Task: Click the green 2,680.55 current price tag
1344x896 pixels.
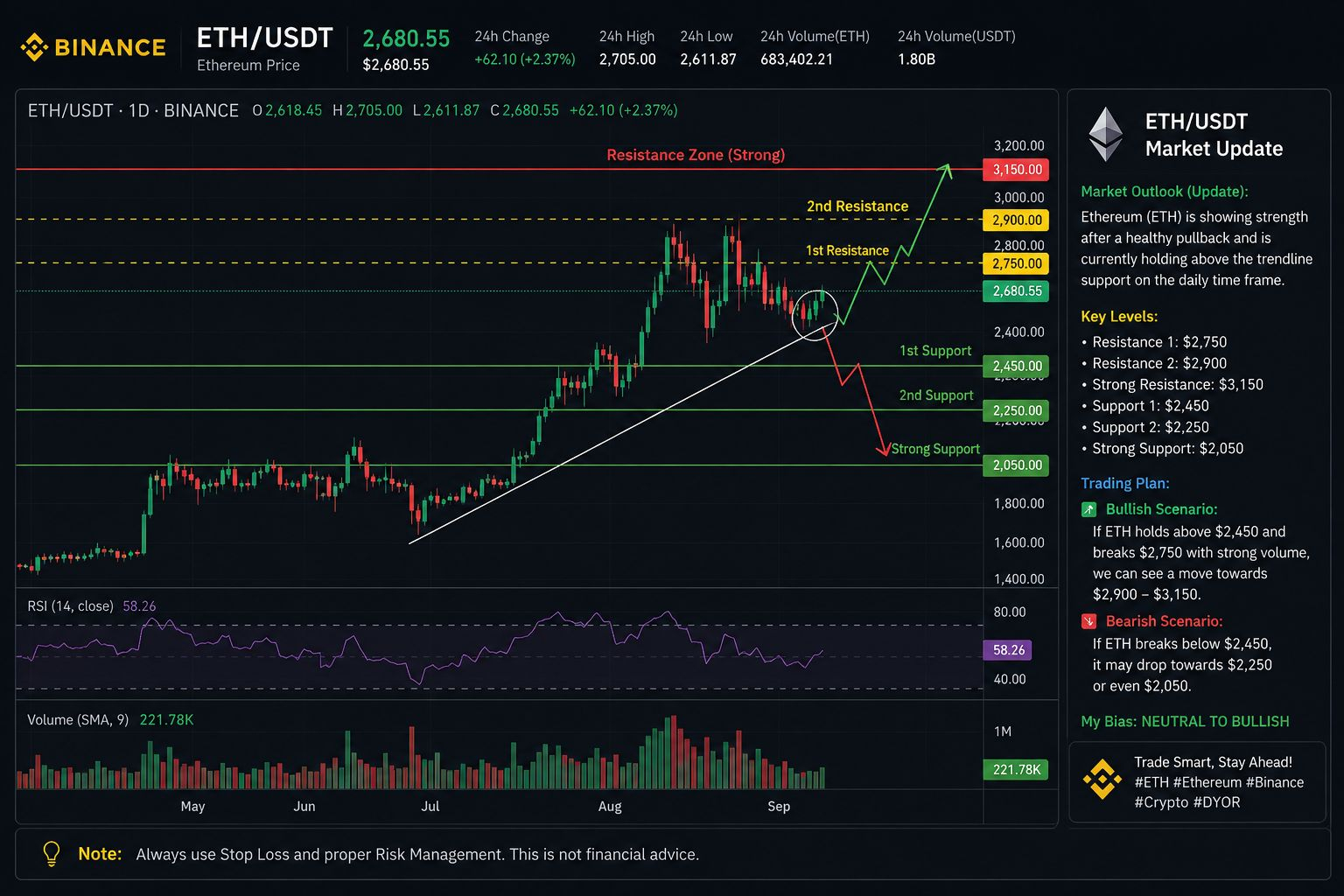Action: (1017, 291)
